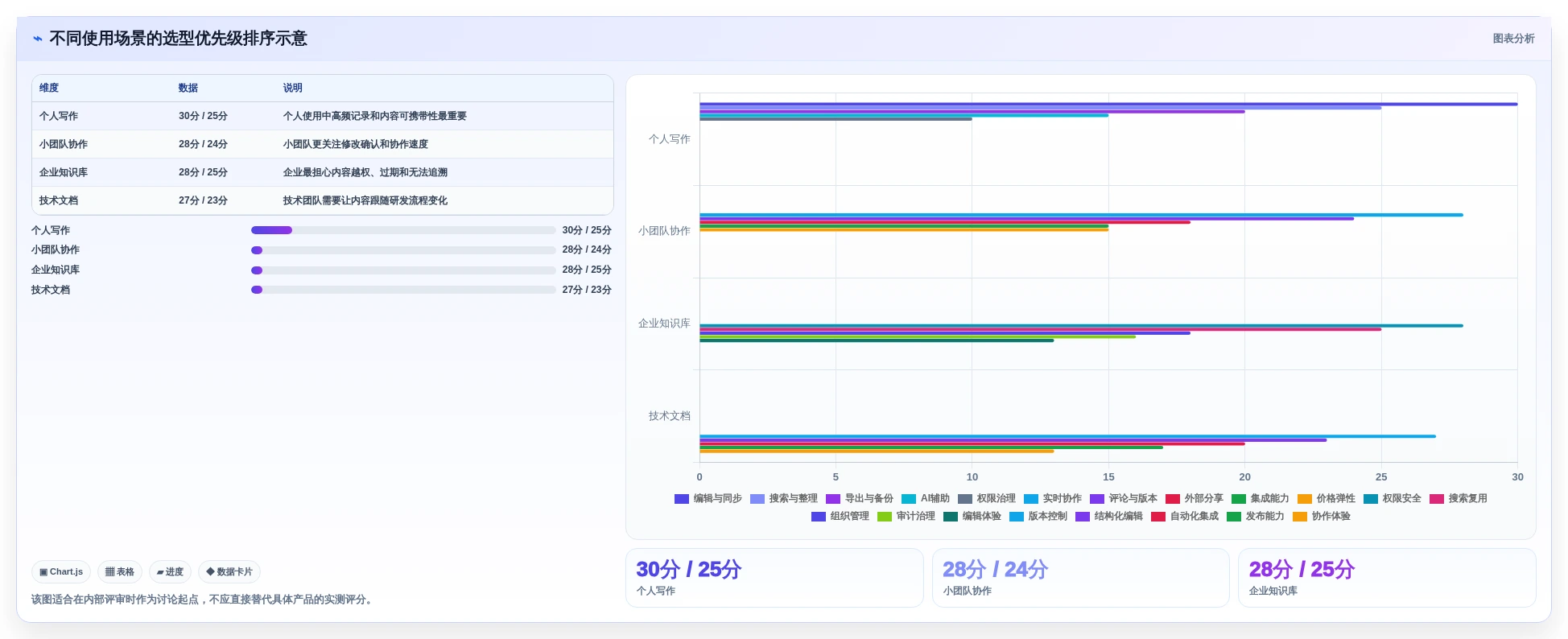
Task: Toggle the 权限治理 legend item
Action: coord(987,499)
